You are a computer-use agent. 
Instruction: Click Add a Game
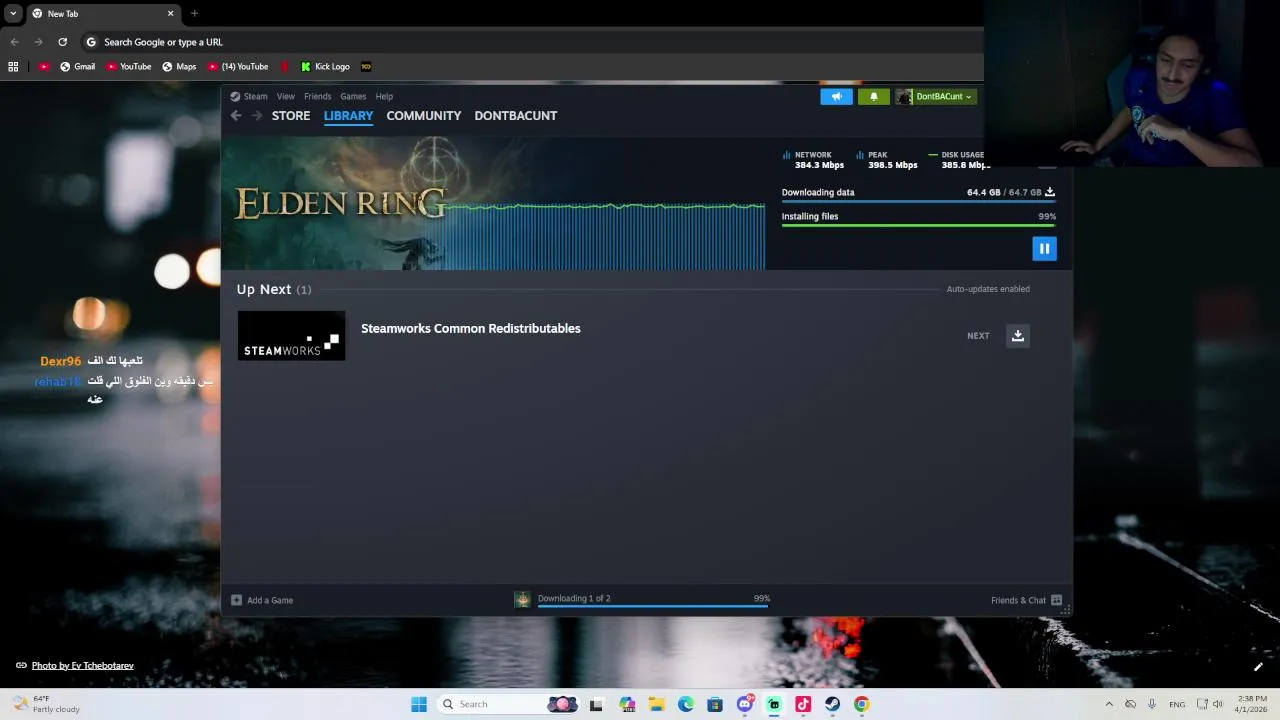point(262,600)
